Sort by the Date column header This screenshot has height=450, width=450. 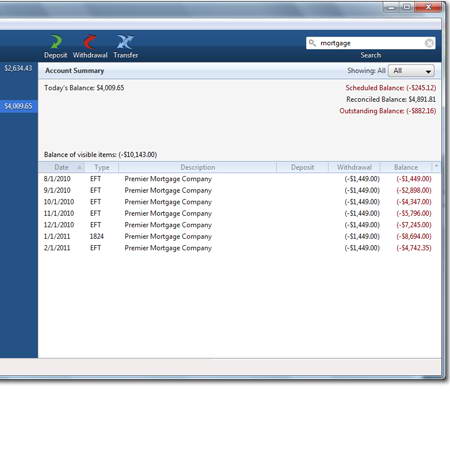click(x=62, y=167)
